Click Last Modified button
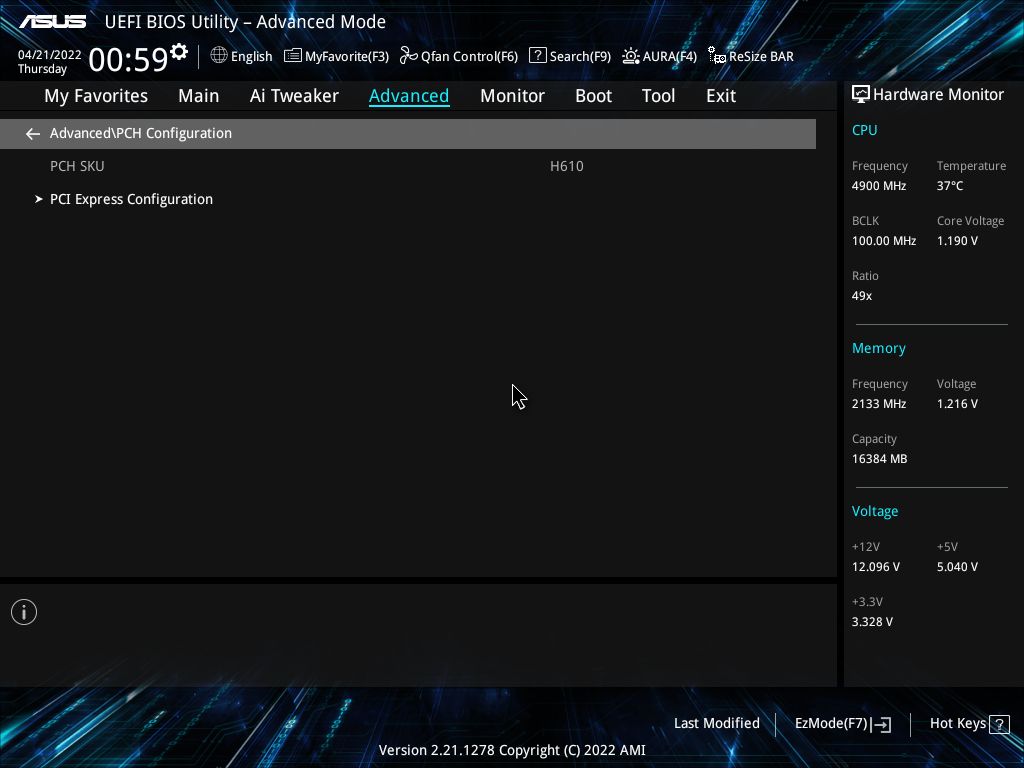 [716, 724]
